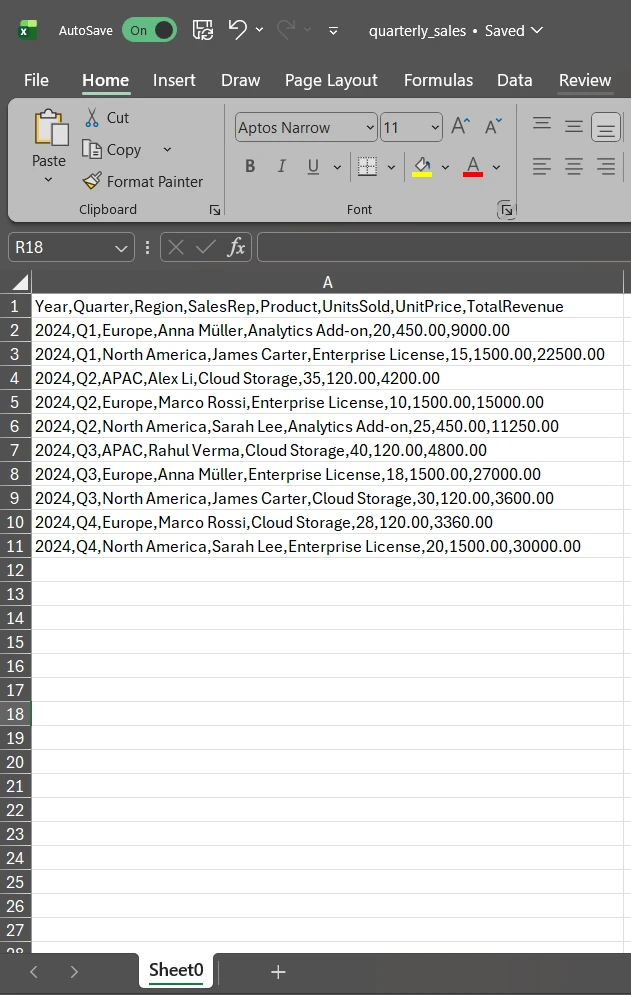Add a new sheet with plus button
This screenshot has height=995, width=631.
tap(278, 971)
